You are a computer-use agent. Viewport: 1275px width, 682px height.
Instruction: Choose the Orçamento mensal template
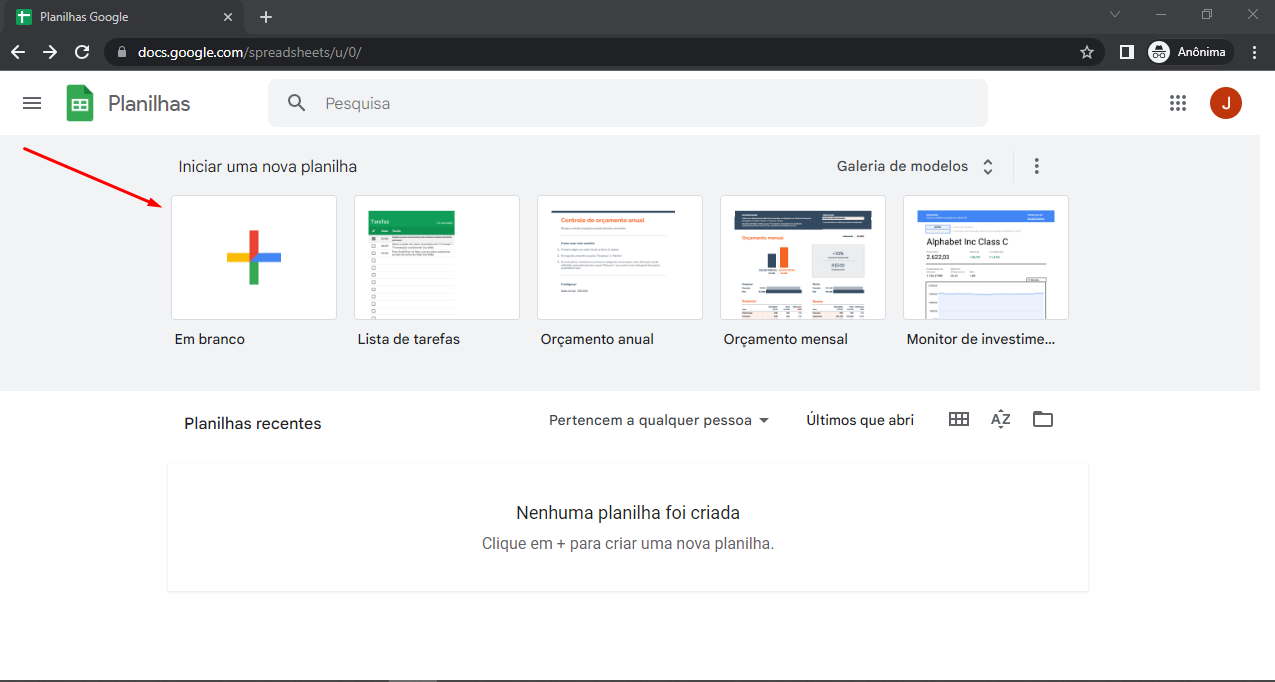[x=802, y=257]
